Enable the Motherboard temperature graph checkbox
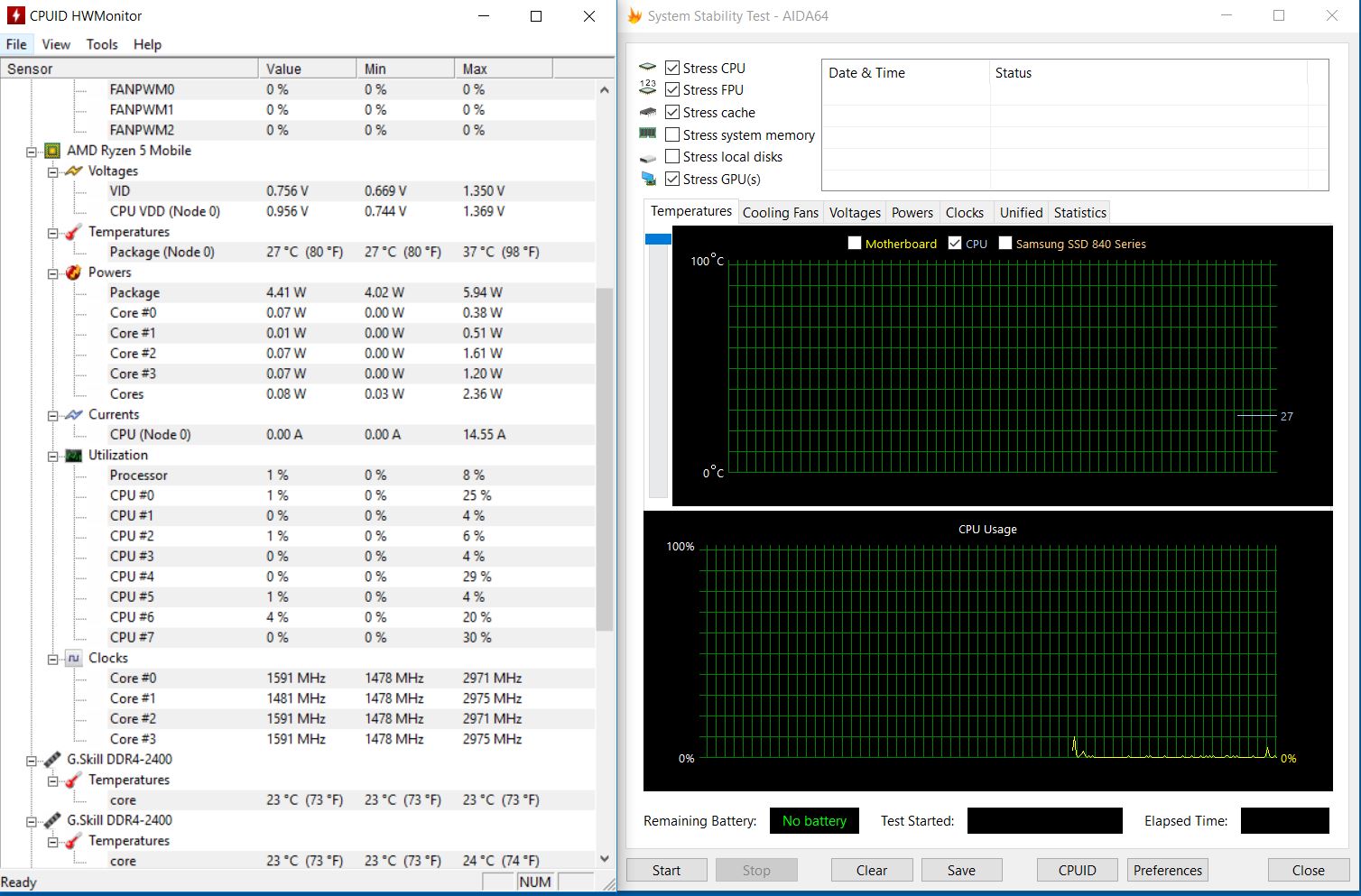The image size is (1361, 896). (x=855, y=244)
